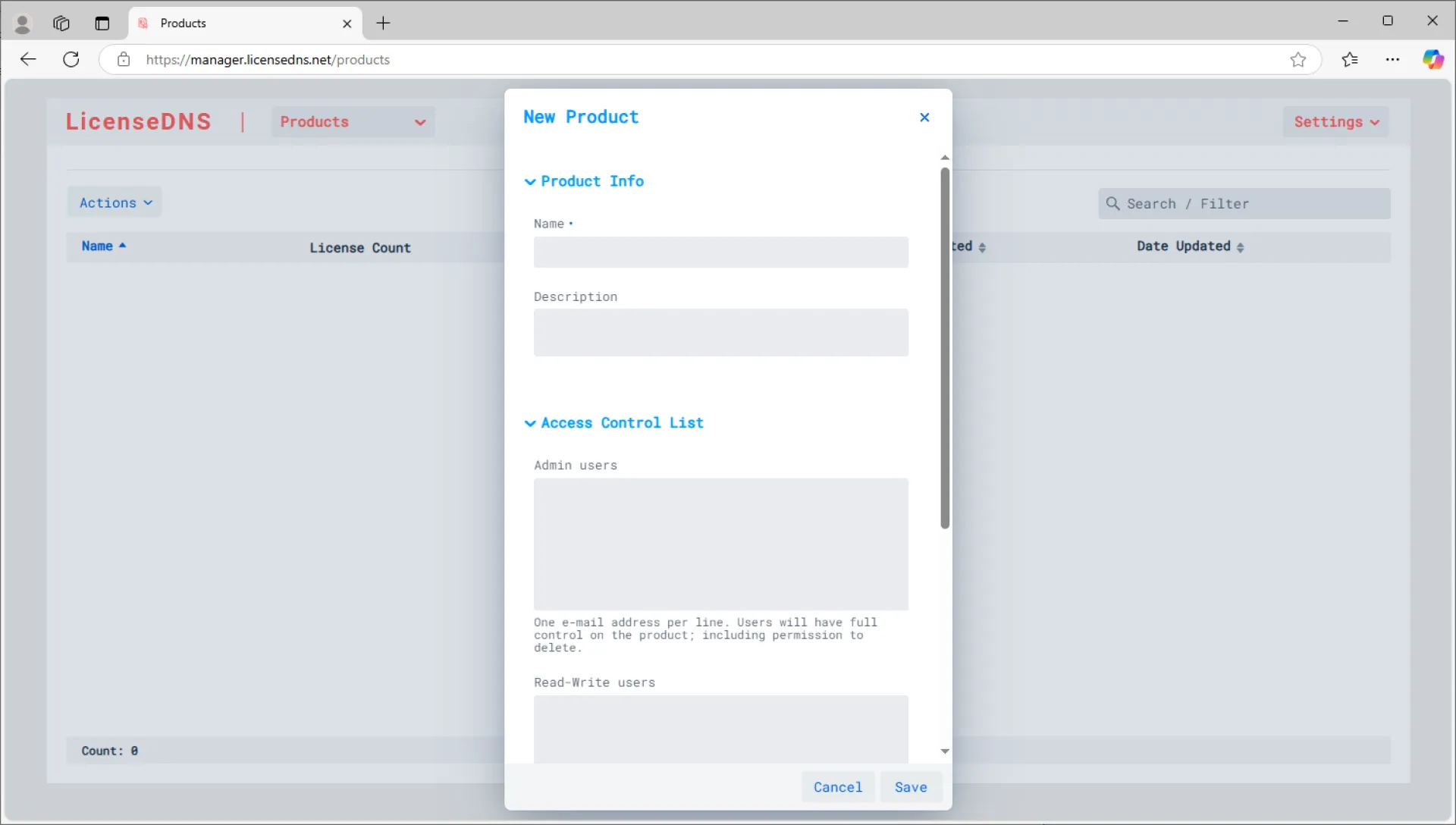The image size is (1456, 825).
Task: Open browser favorites list icon
Action: point(1350,60)
